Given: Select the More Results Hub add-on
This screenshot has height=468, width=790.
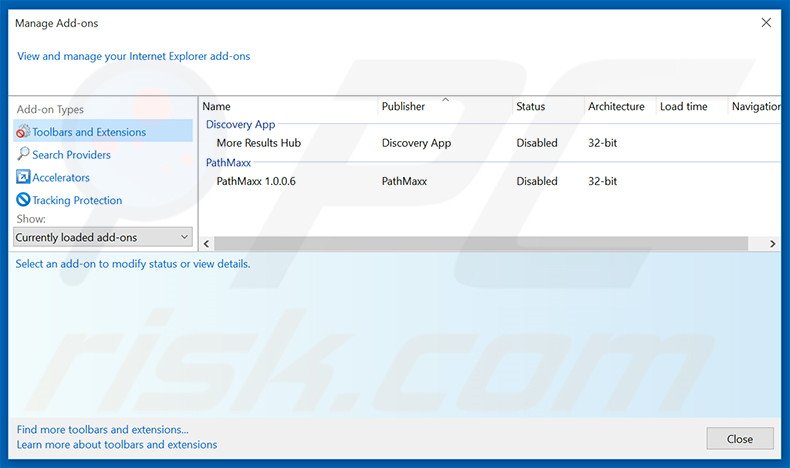Looking at the screenshot, I should tap(258, 143).
